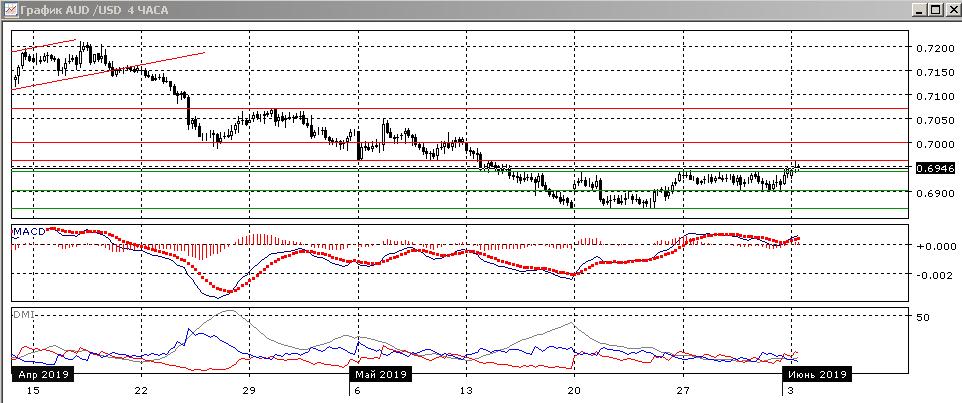Click the Май 2019 date marker
962x403 pixels.
point(380,374)
